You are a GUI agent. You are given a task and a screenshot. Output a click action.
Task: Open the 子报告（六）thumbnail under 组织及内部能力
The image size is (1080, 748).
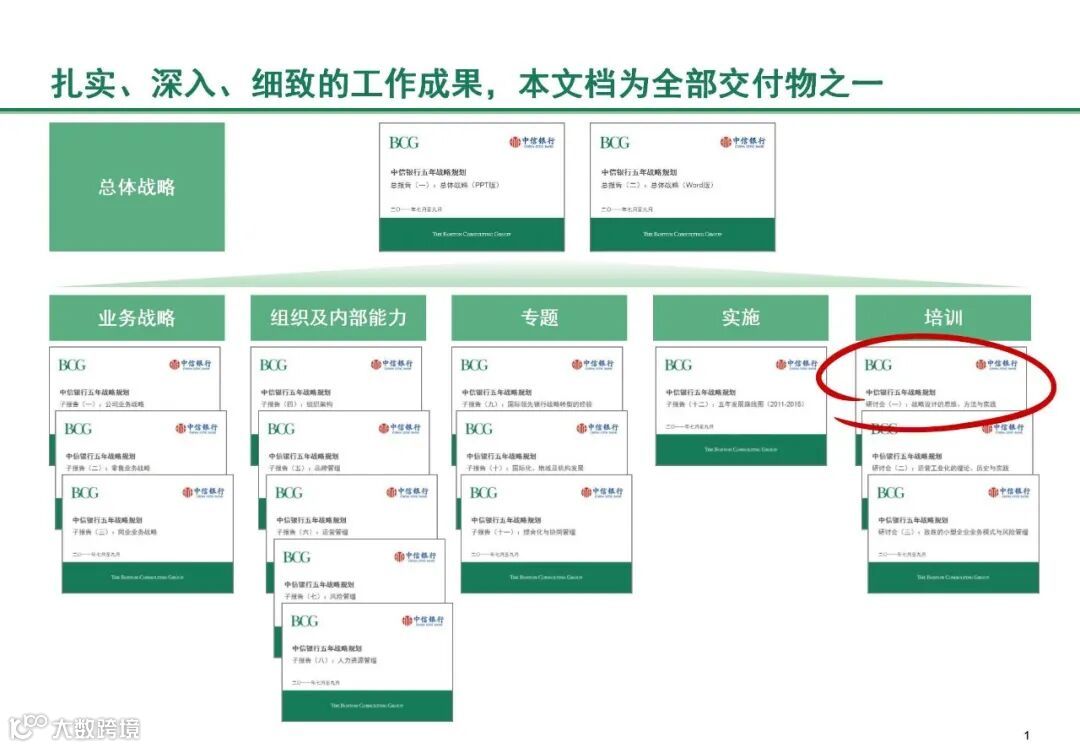[352, 506]
